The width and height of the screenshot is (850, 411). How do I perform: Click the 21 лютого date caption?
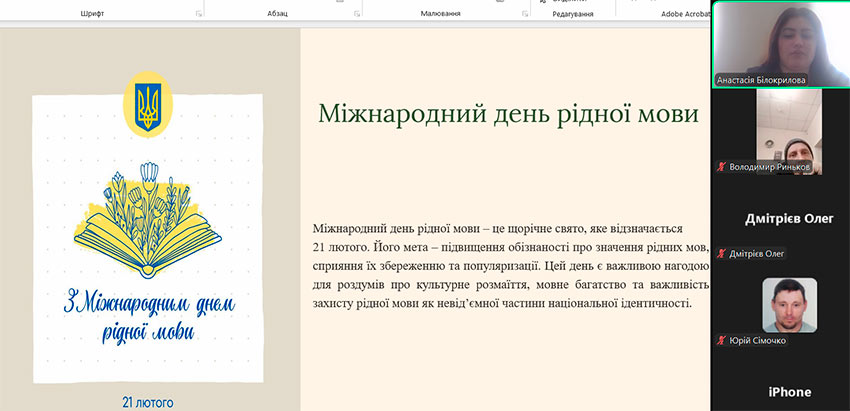[147, 402]
